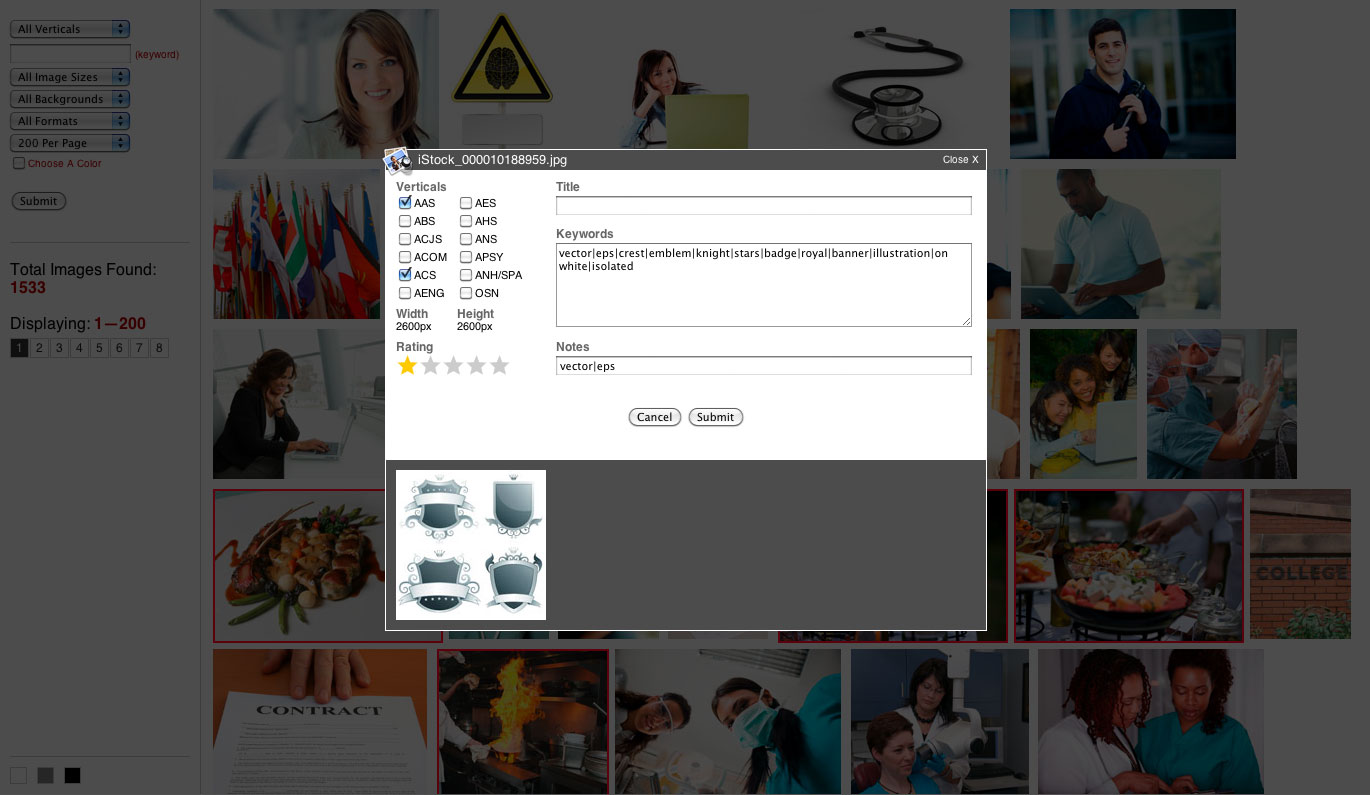Toggle the Choose A Color checkbox

[19, 163]
